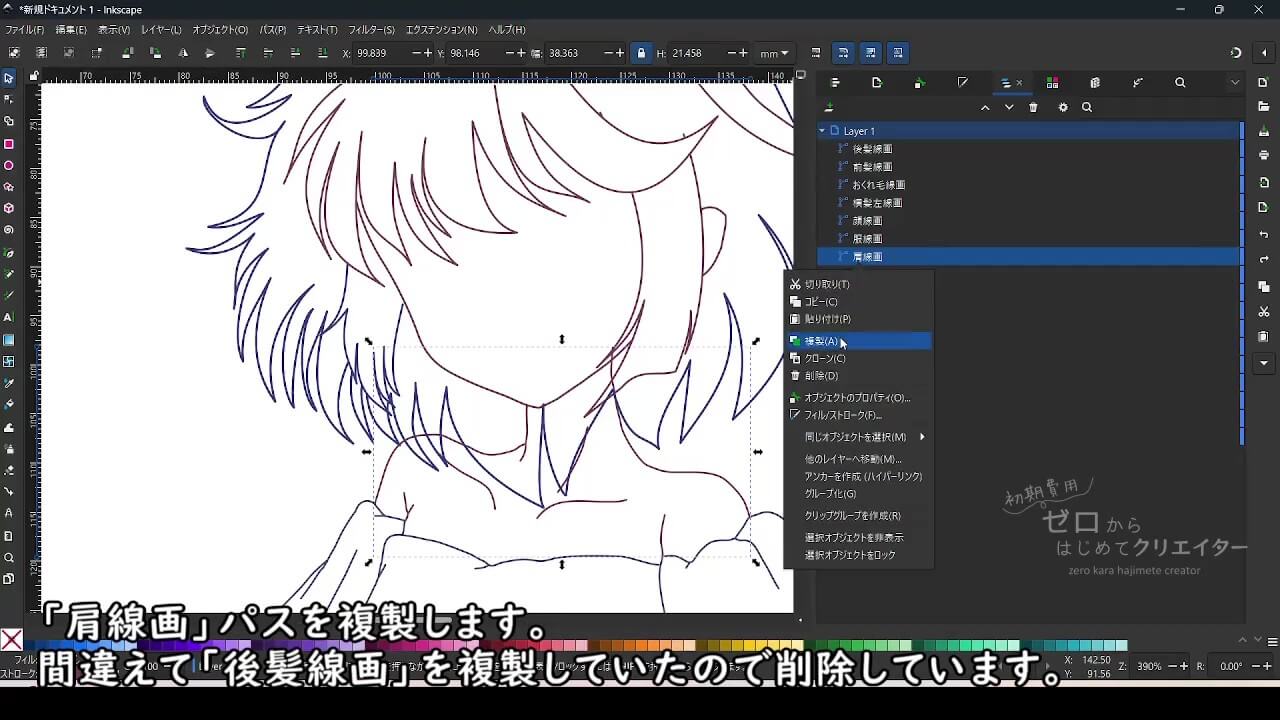This screenshot has height=720, width=1280.
Task: Choose the Text tool in toolbox
Action: (9, 317)
